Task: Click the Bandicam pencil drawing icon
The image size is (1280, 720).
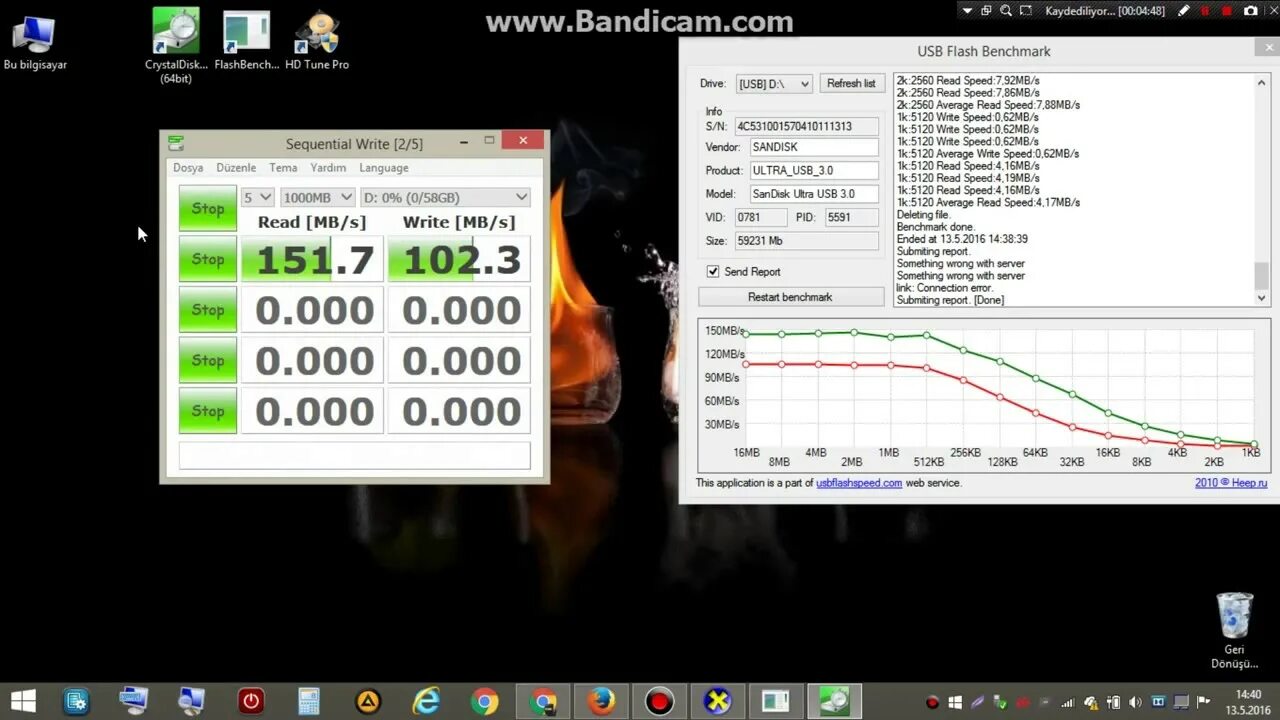Action: pos(1184,11)
